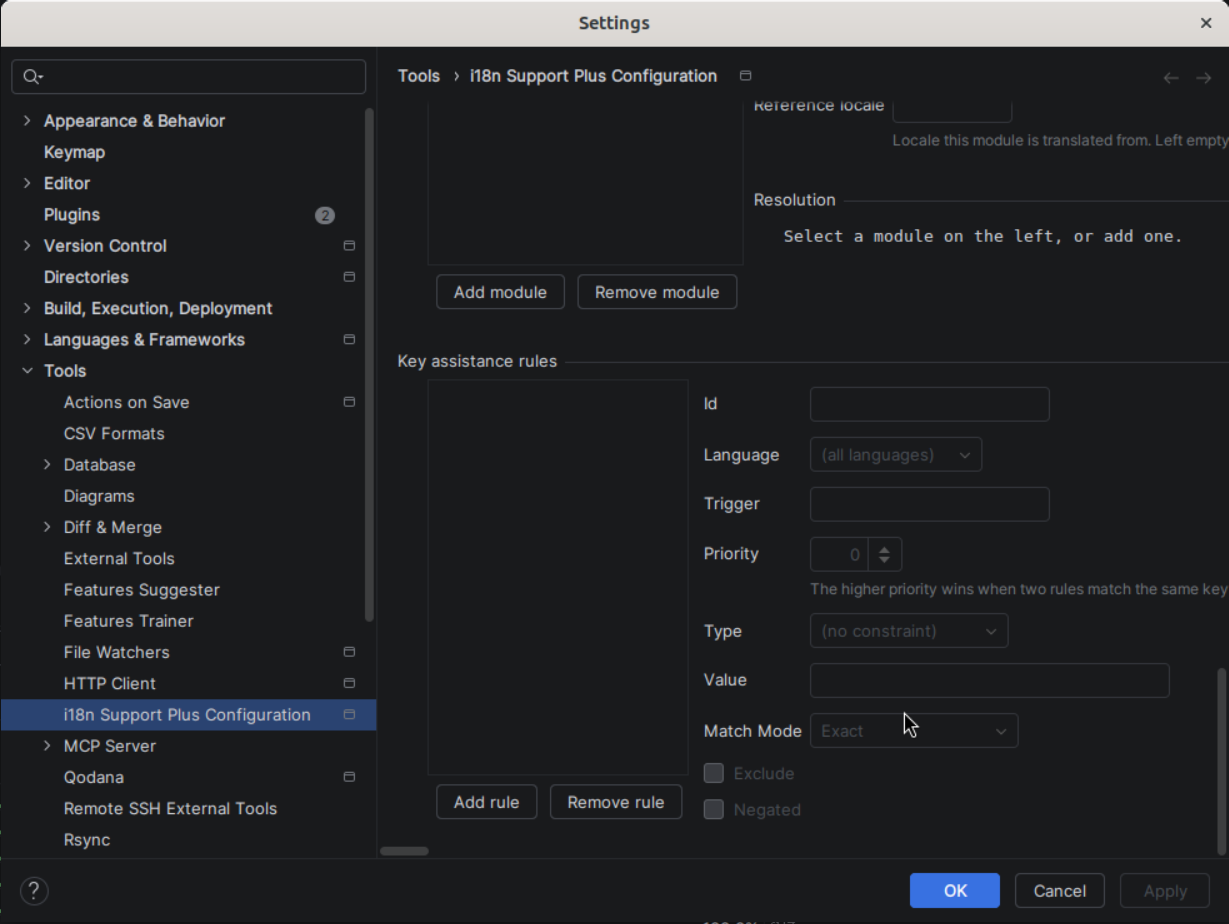Select CSV Formats under Tools
Viewport: 1229px width, 924px height.
(x=114, y=434)
